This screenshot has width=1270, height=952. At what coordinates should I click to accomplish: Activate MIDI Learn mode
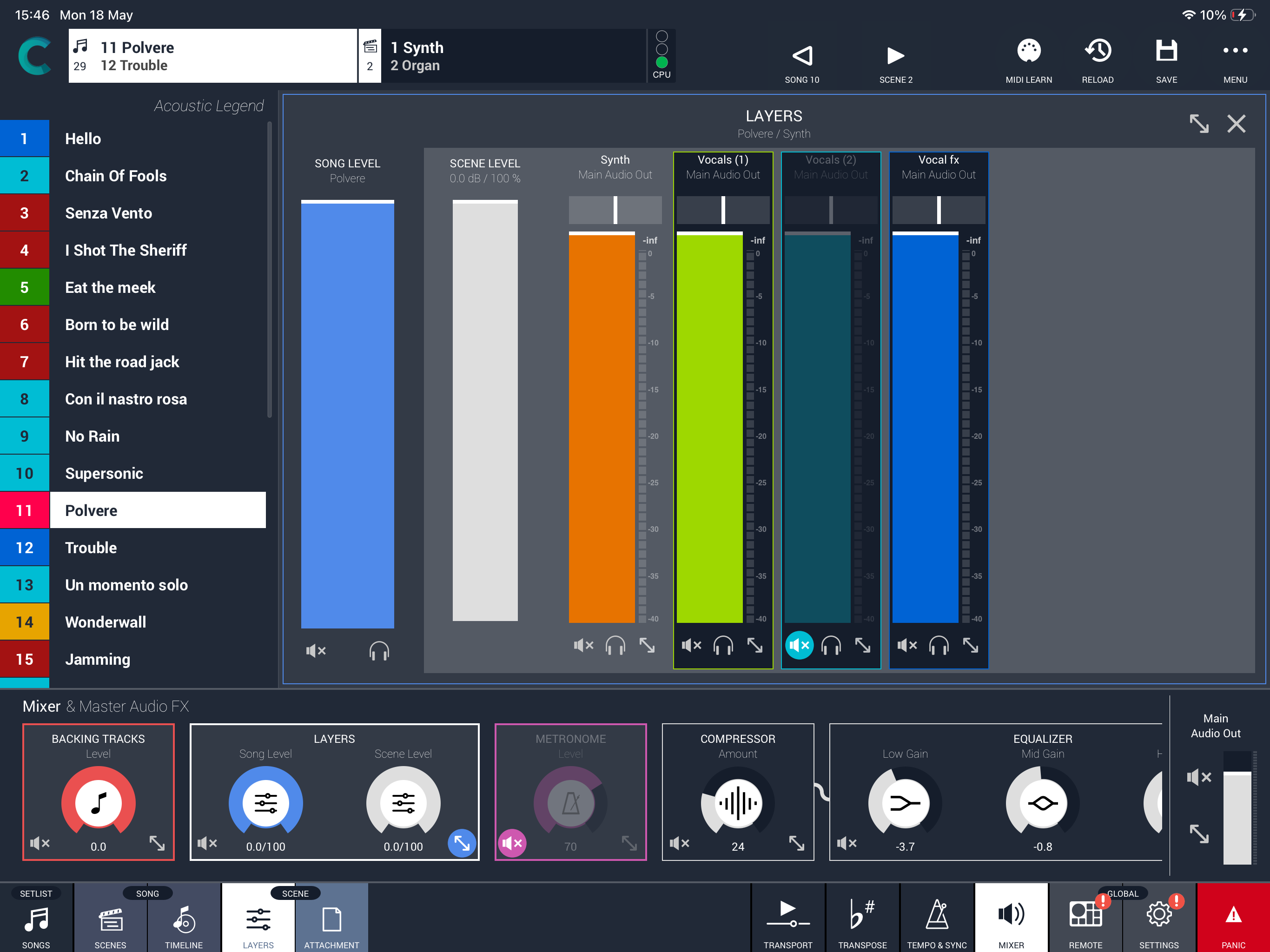1028,51
